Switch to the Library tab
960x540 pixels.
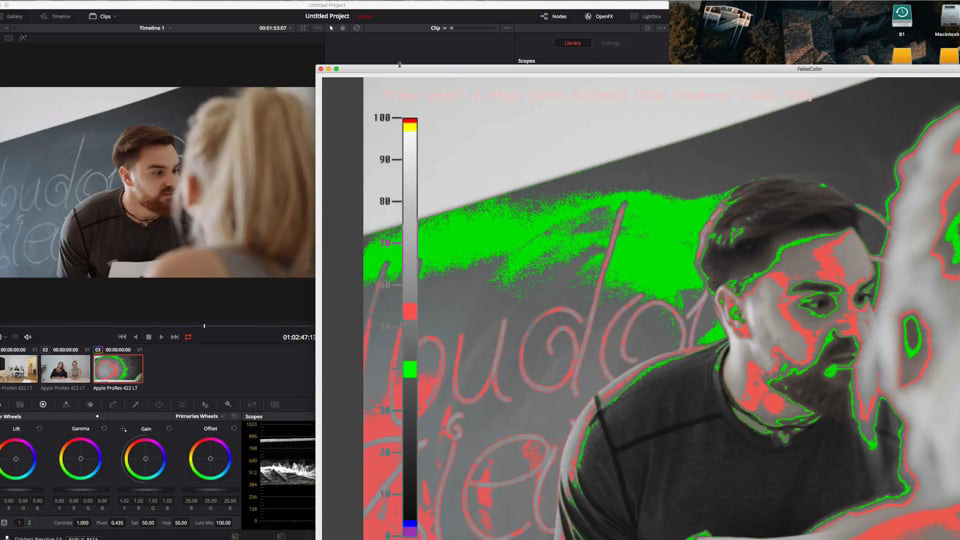(572, 43)
